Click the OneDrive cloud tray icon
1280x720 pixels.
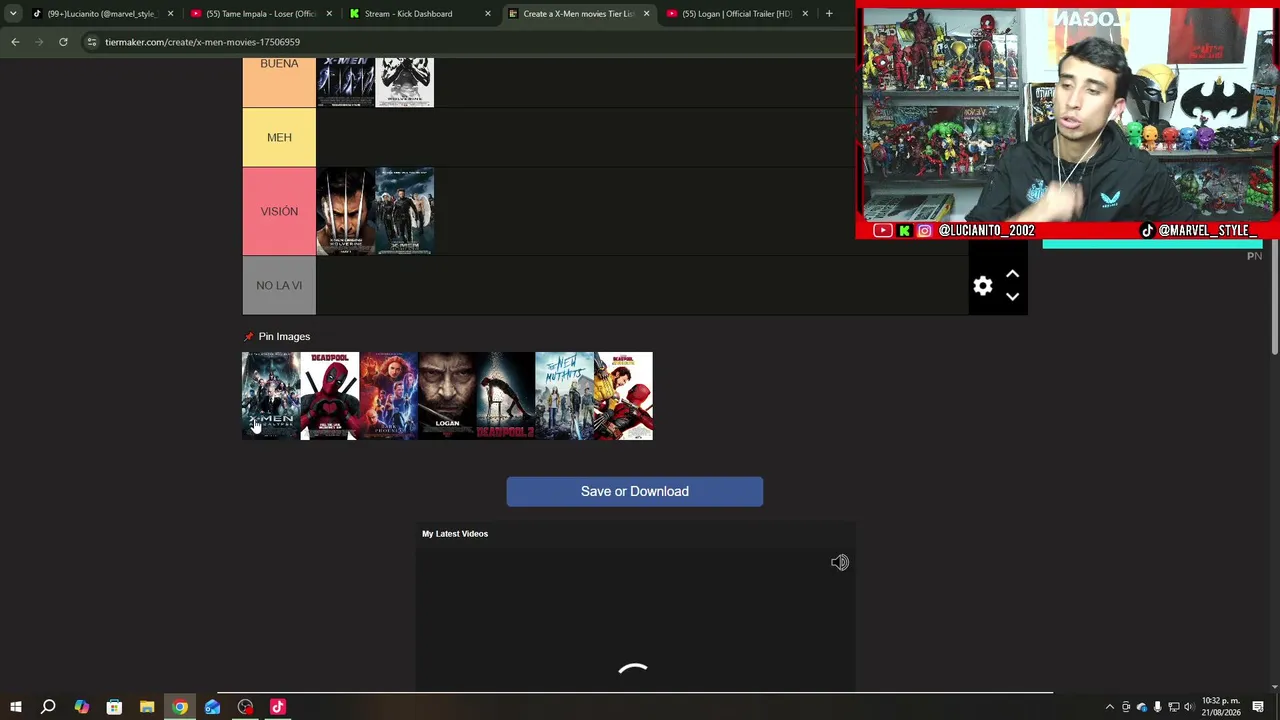tap(1142, 707)
